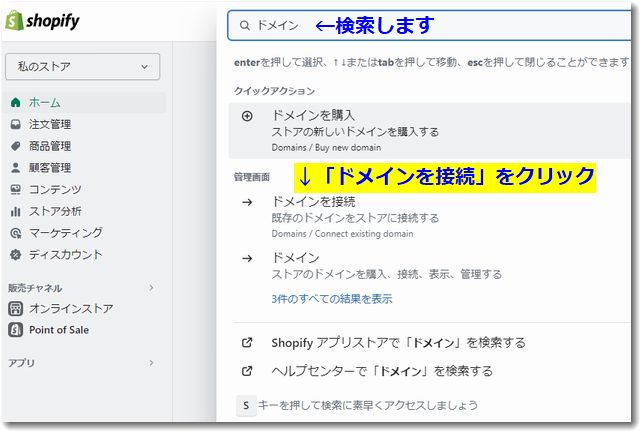Image resolution: width=640 pixels, height=431 pixels.
Task: Click アプリ section heading
Action: coord(22,363)
